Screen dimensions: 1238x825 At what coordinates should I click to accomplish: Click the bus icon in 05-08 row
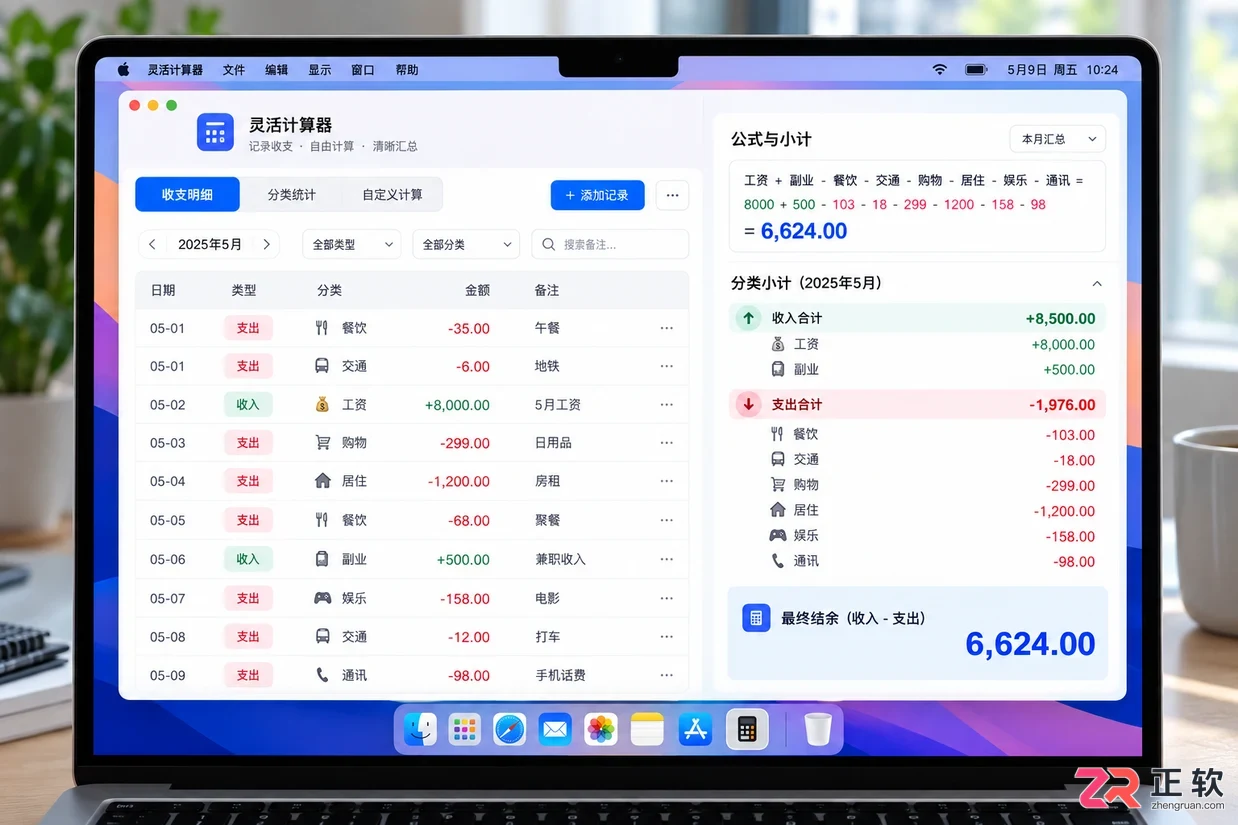pyautogui.click(x=322, y=636)
